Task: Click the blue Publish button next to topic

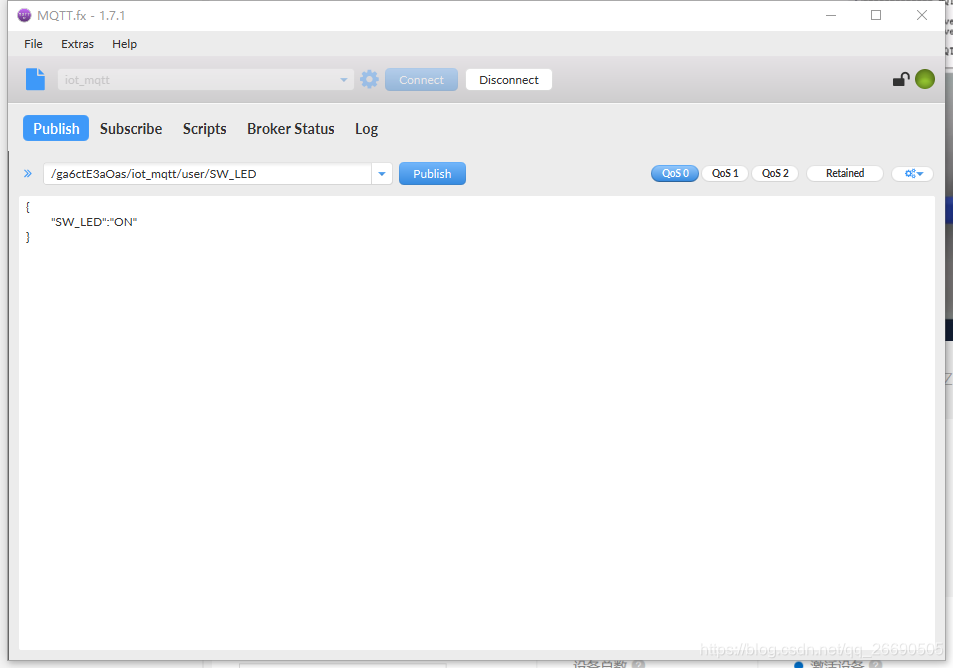Action: pyautogui.click(x=432, y=174)
